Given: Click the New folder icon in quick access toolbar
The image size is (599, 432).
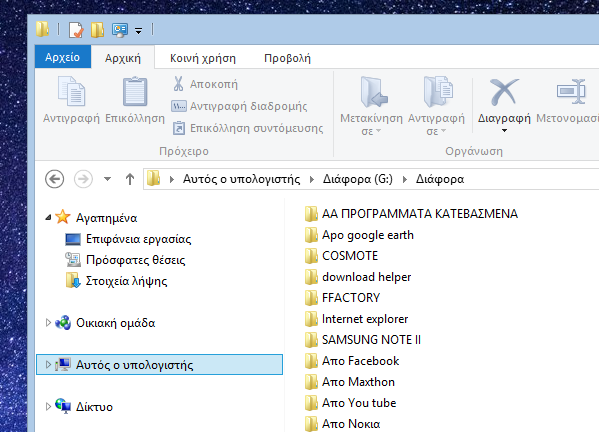Looking at the screenshot, I should tap(97, 30).
